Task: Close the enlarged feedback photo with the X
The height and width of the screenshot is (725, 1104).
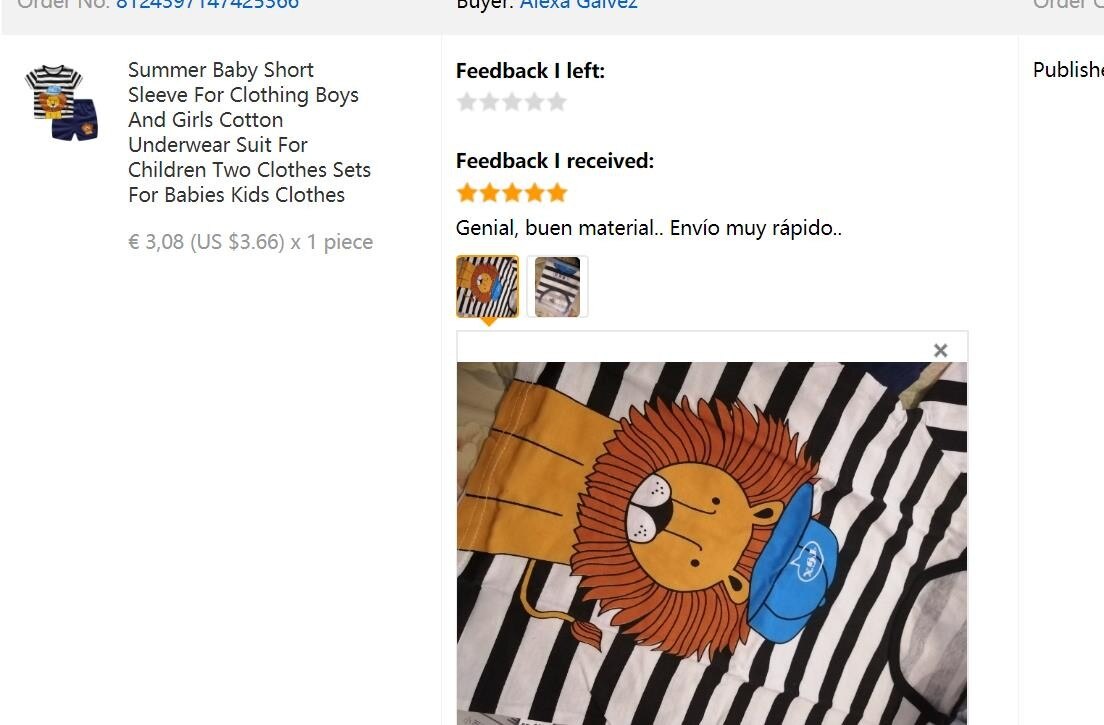Action: [x=939, y=350]
